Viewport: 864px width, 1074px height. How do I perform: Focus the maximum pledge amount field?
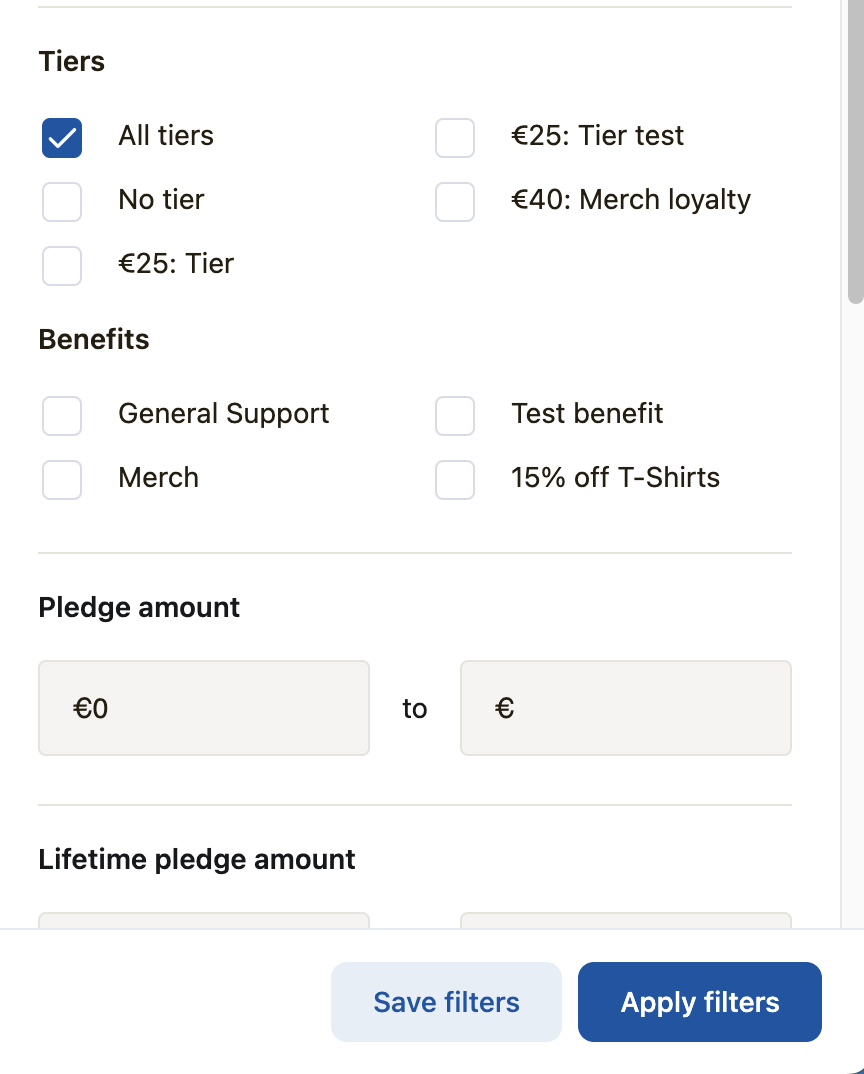[x=626, y=708]
